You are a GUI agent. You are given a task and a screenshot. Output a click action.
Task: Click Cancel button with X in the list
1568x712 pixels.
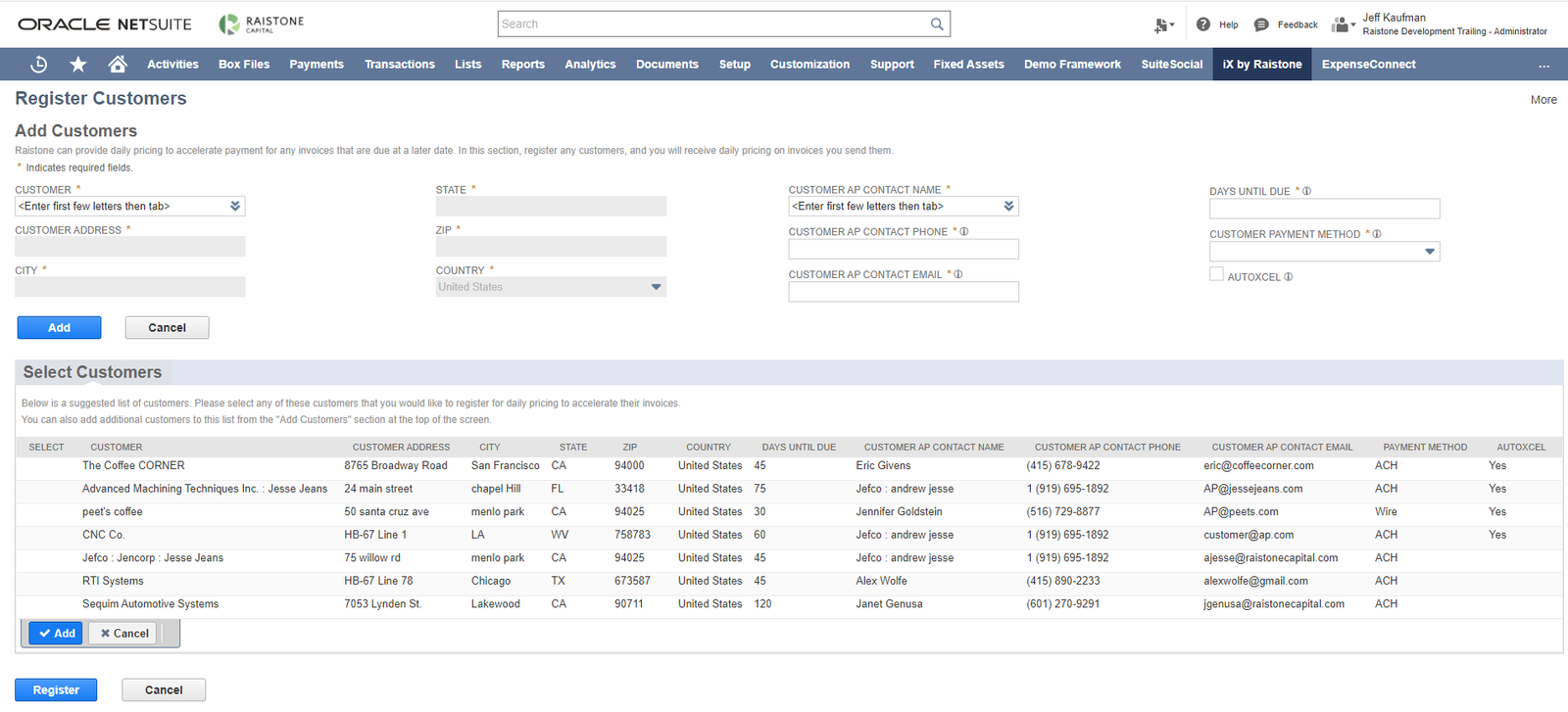(123, 634)
